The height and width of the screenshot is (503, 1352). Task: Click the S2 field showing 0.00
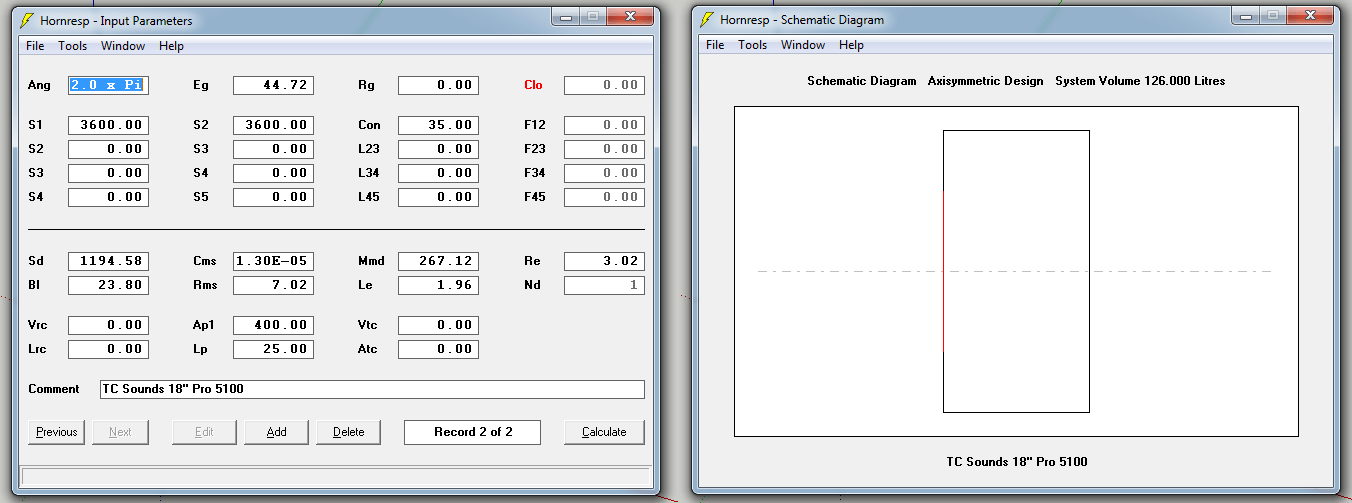108,149
